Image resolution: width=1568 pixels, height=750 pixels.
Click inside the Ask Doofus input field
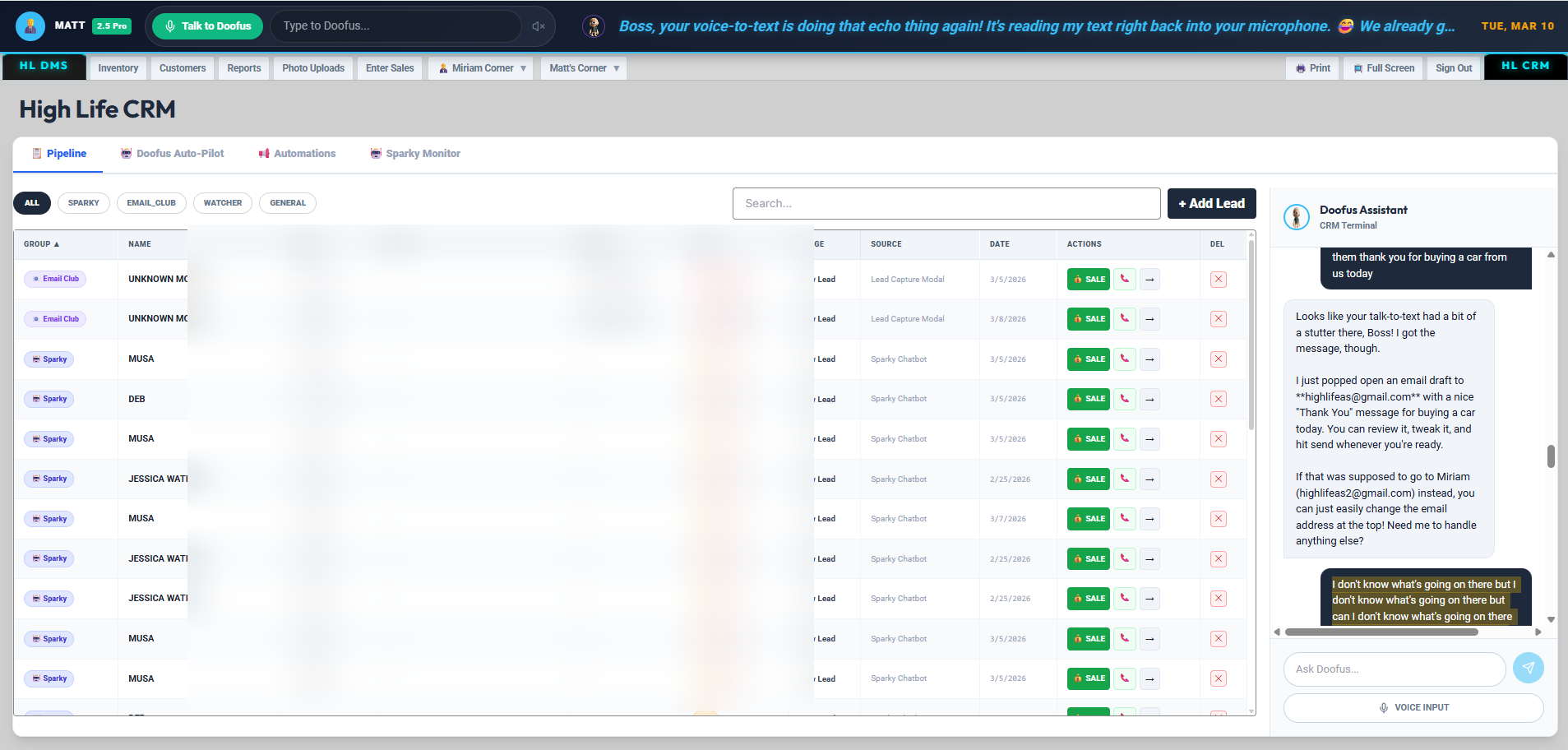[x=1393, y=669]
